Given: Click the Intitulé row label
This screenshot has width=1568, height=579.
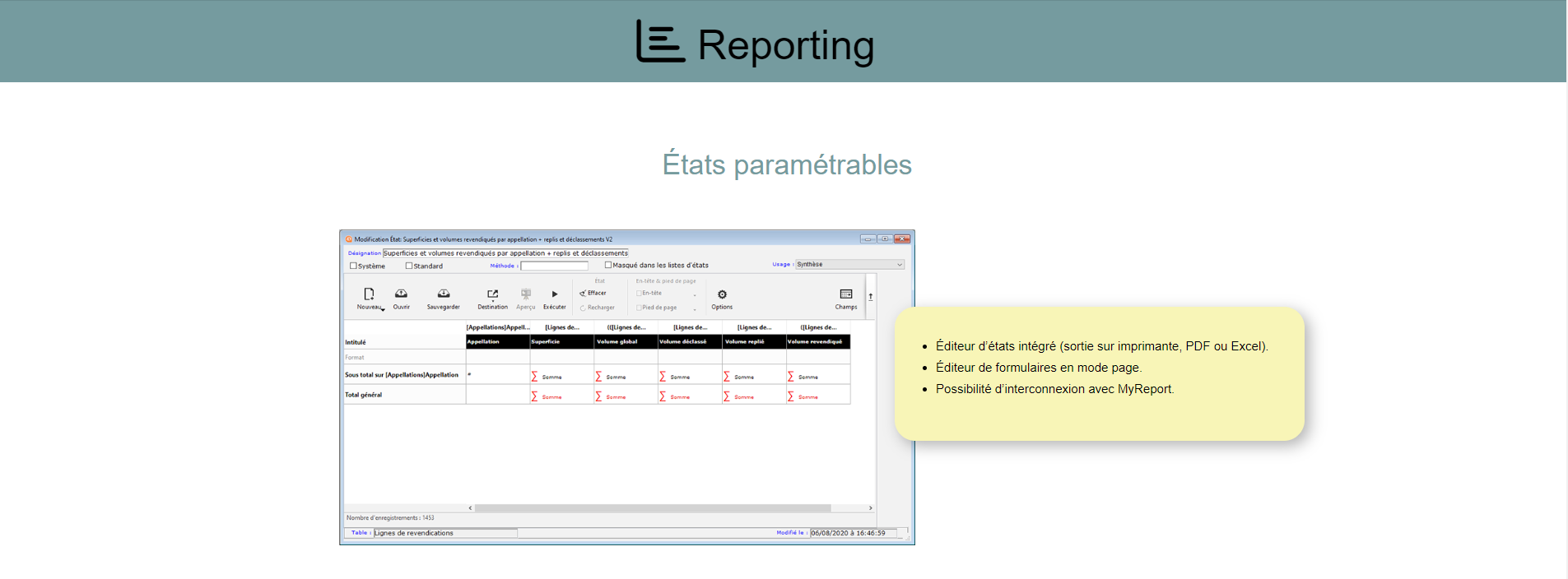Looking at the screenshot, I should pyautogui.click(x=356, y=342).
